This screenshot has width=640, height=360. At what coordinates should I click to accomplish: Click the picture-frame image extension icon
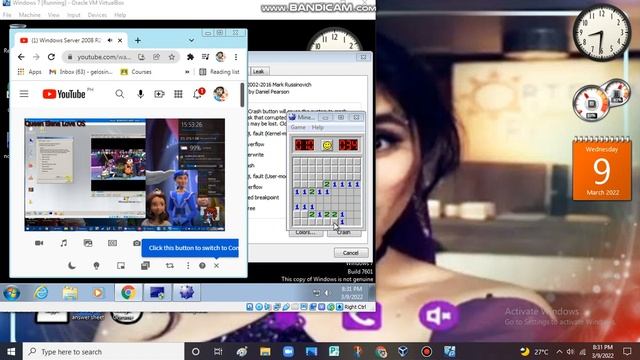click(88, 243)
